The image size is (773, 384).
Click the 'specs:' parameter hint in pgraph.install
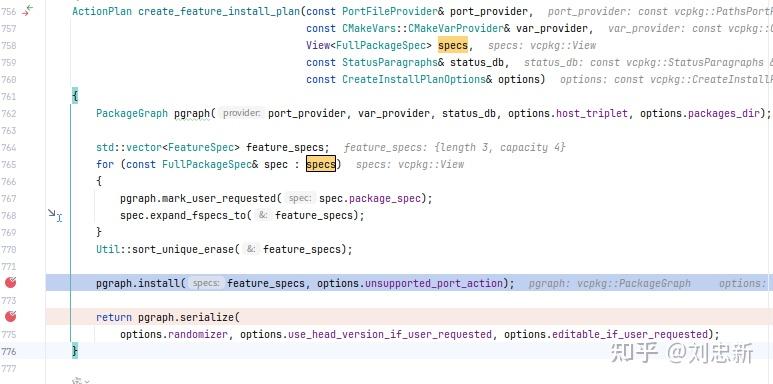(206, 283)
